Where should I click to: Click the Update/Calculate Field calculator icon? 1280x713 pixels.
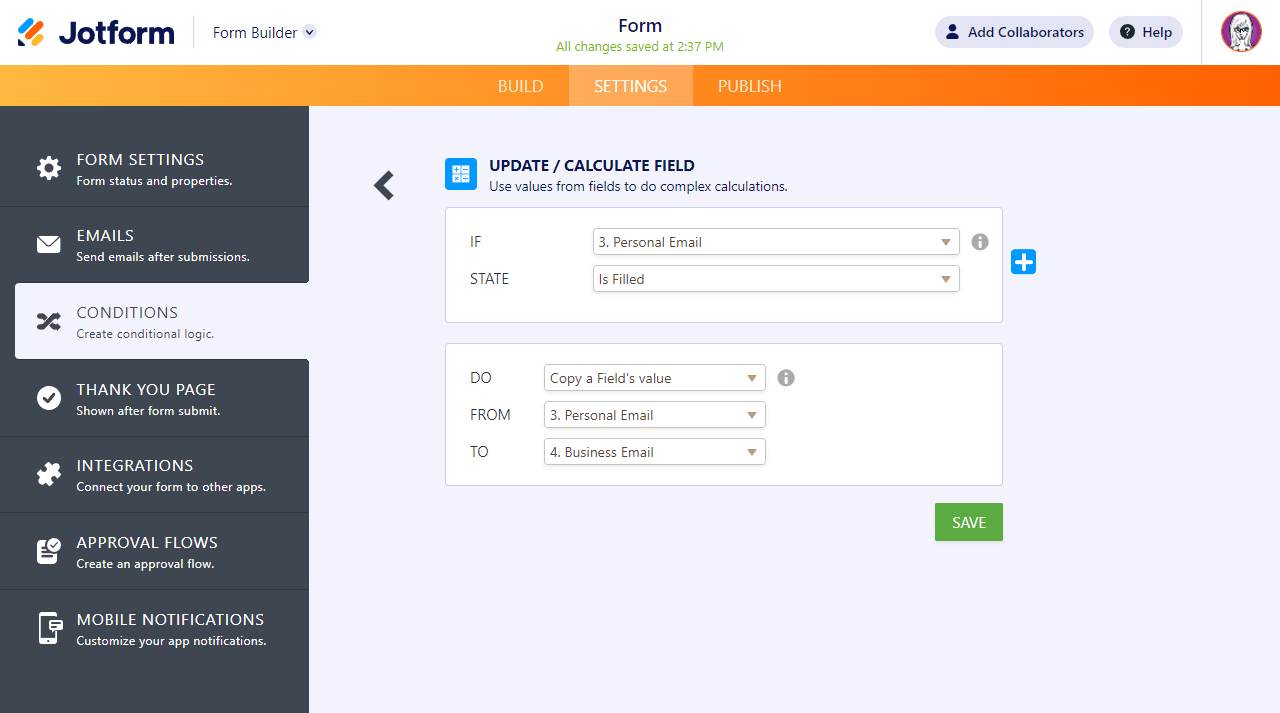(461, 174)
